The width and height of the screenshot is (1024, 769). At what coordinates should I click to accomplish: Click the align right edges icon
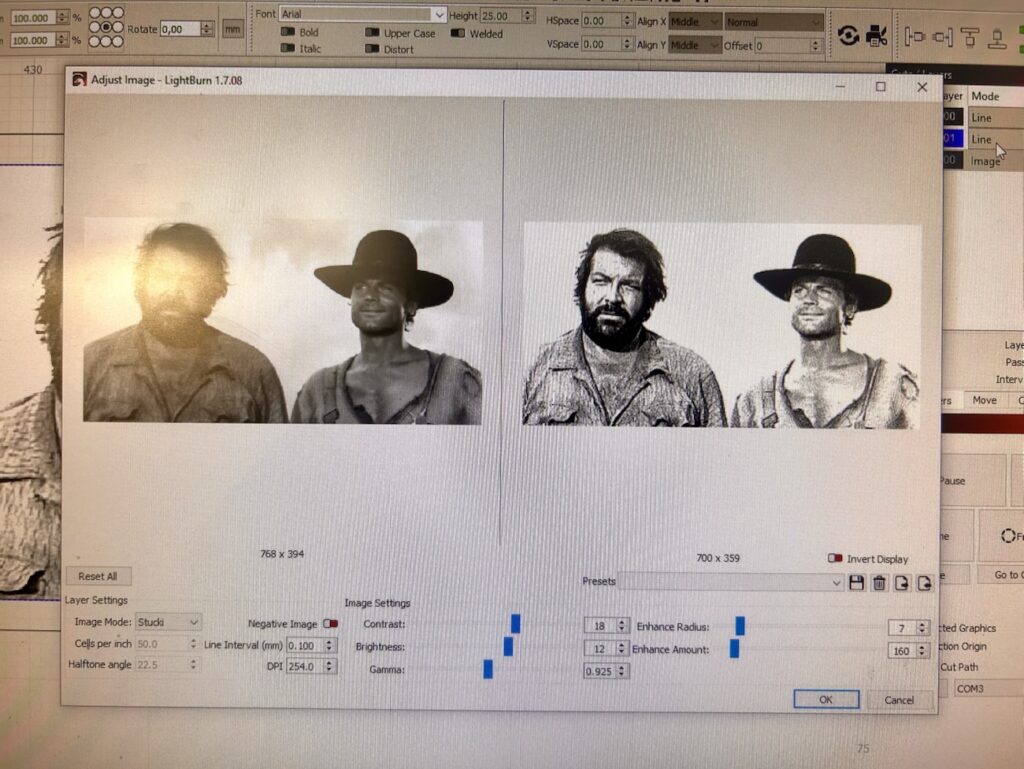tap(942, 37)
